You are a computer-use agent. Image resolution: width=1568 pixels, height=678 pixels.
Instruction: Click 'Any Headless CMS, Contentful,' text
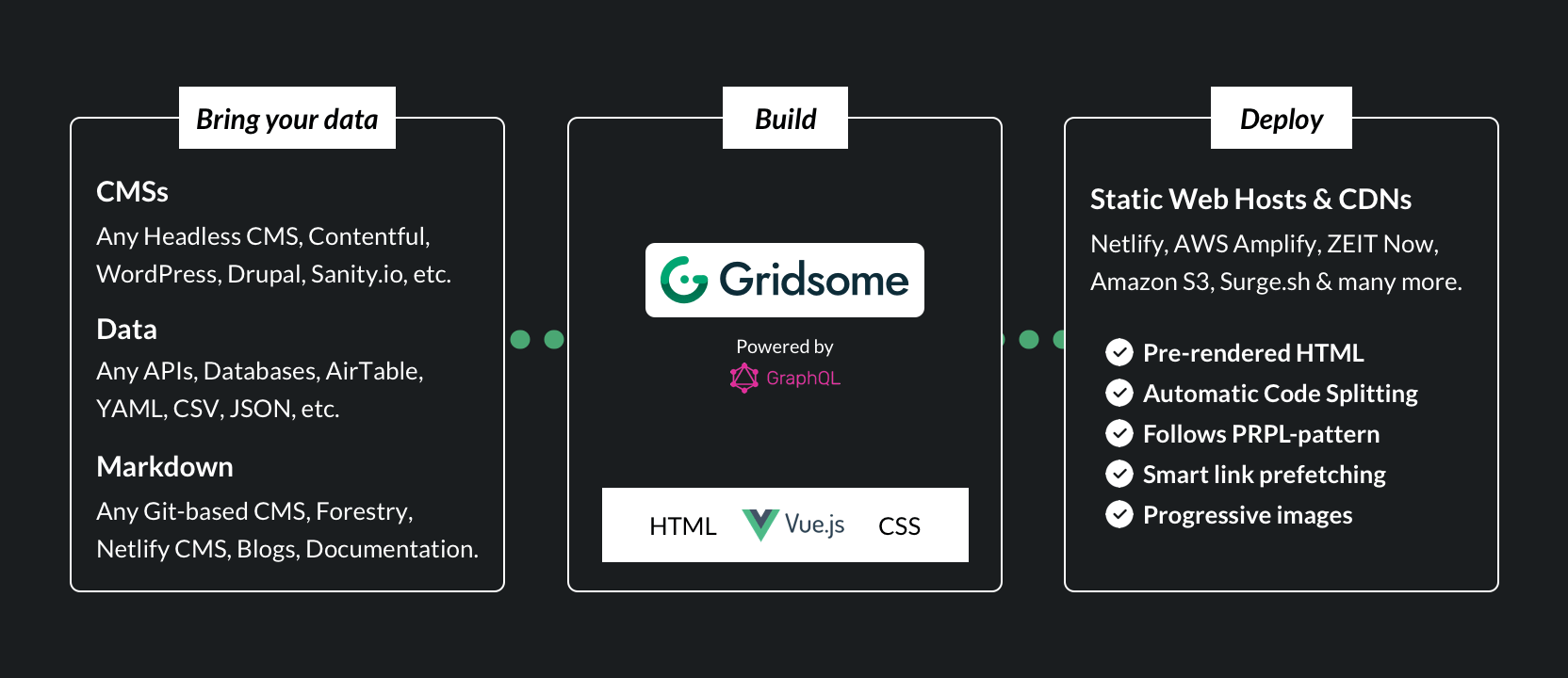[x=263, y=236]
